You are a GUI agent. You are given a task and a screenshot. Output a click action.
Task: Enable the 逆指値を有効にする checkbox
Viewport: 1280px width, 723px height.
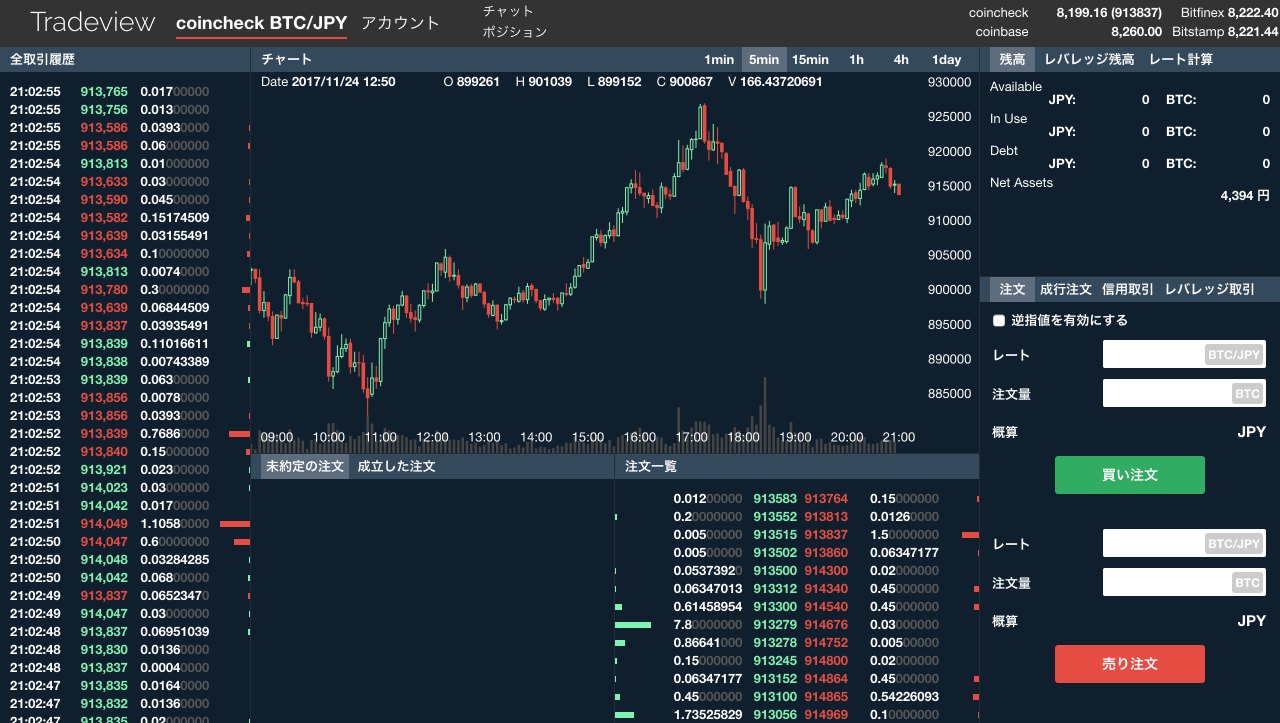(999, 321)
